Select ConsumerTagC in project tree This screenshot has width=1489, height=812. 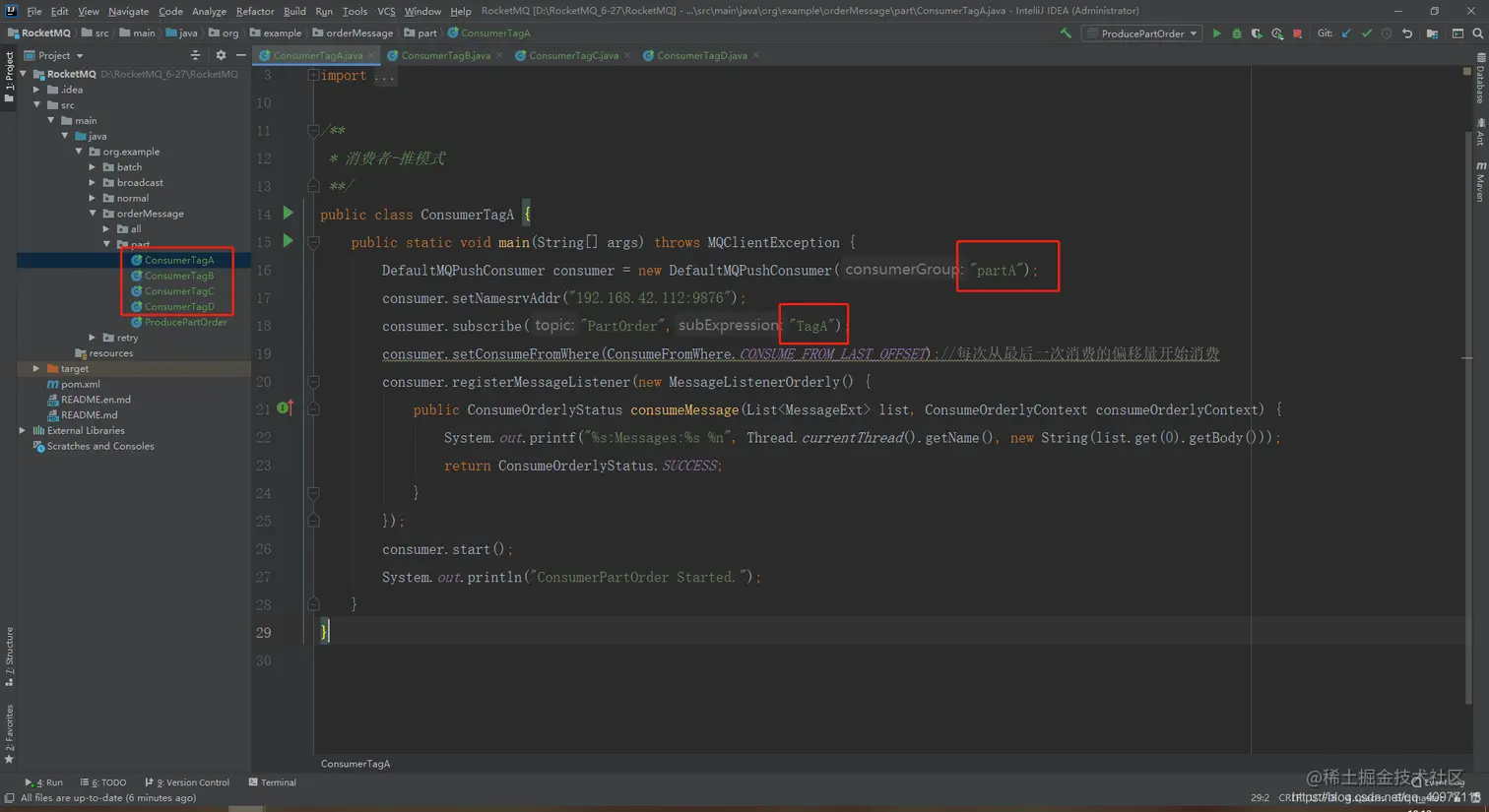click(178, 291)
